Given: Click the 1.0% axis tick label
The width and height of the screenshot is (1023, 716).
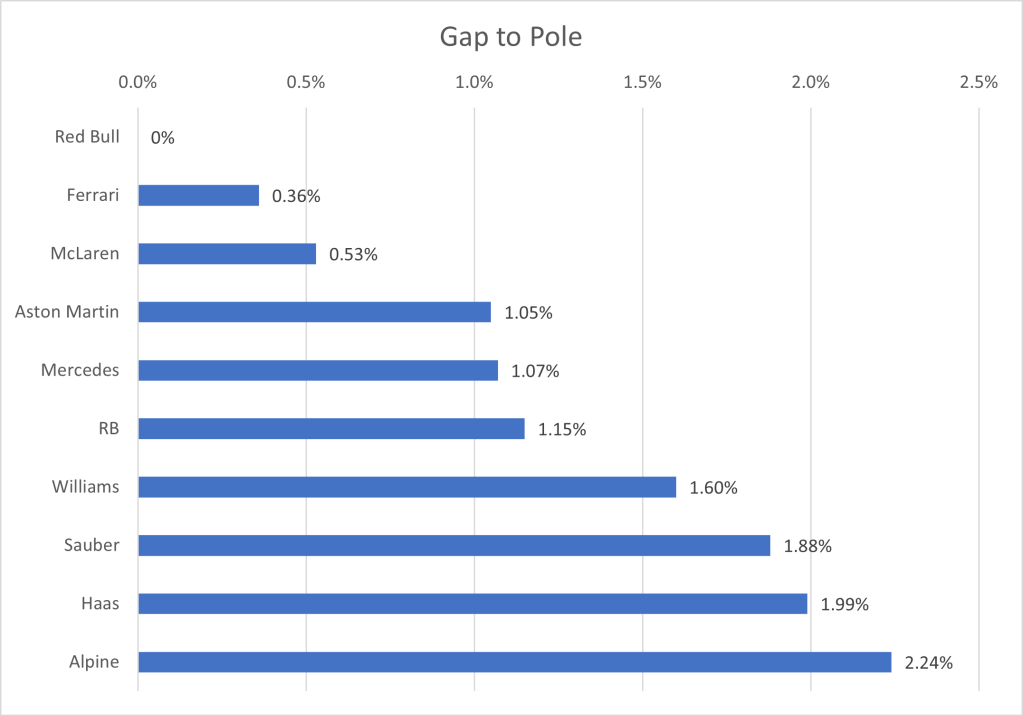Looking at the screenshot, I should coord(474,83).
